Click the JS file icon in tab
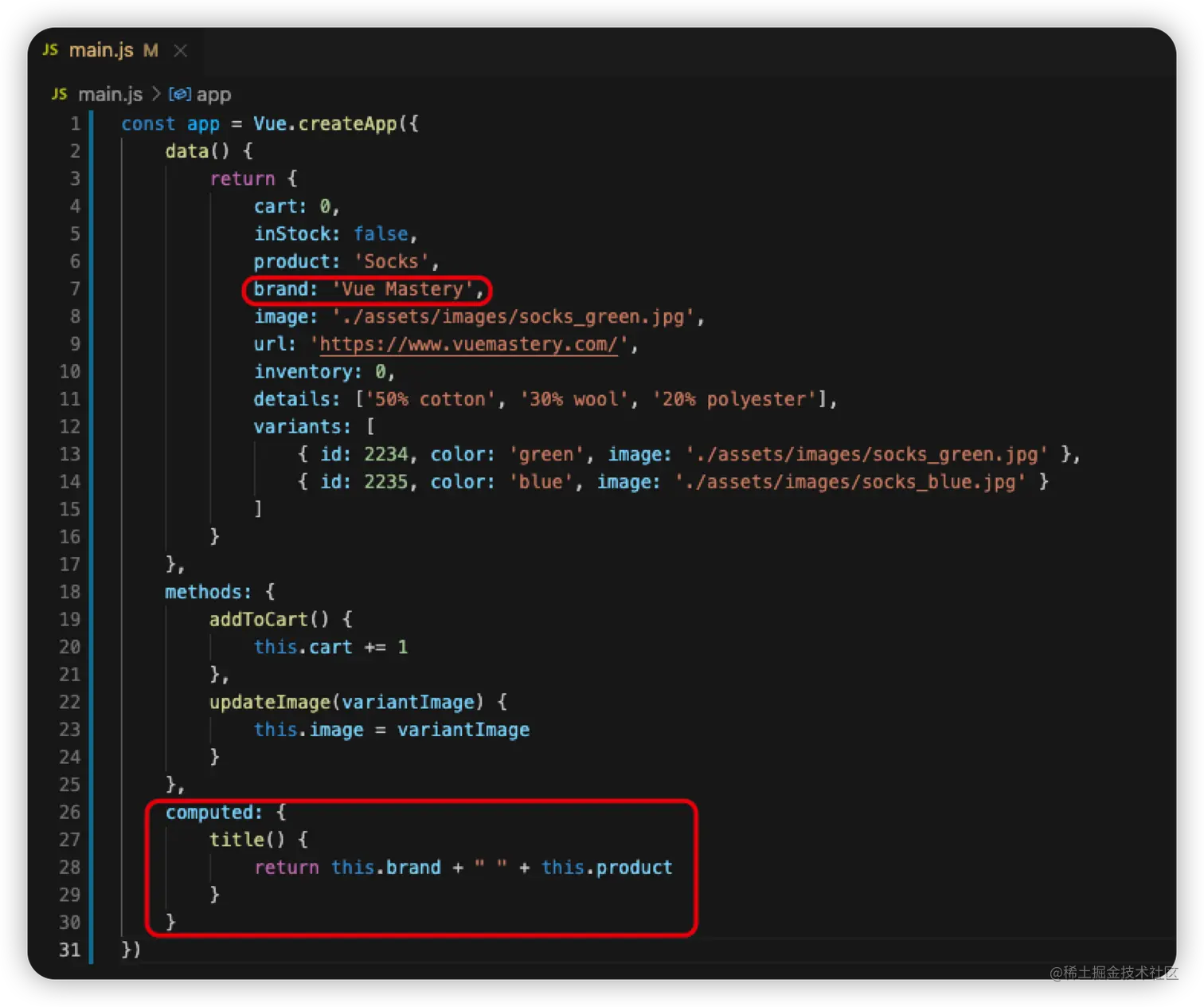Screen dimensions: 1204x1007 [x=50, y=50]
